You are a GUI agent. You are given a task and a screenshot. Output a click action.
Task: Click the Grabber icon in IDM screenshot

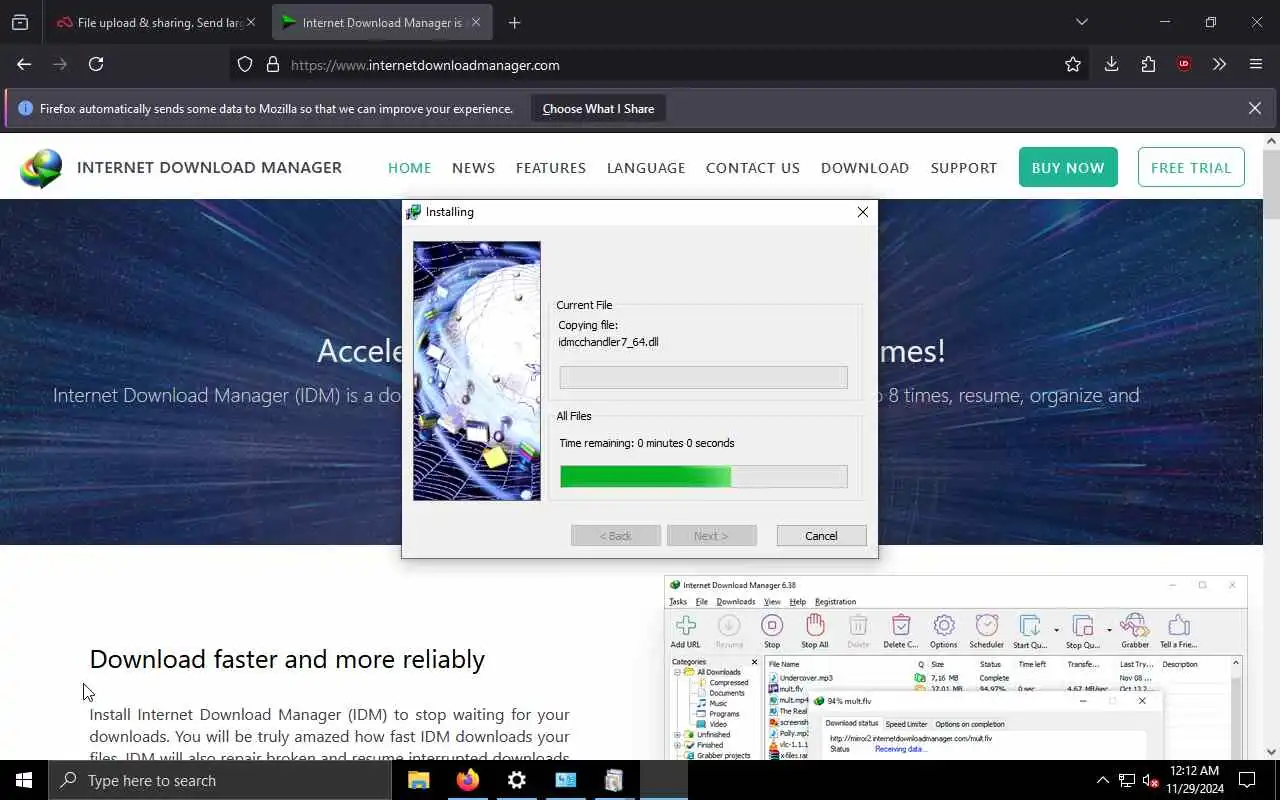(x=1135, y=632)
